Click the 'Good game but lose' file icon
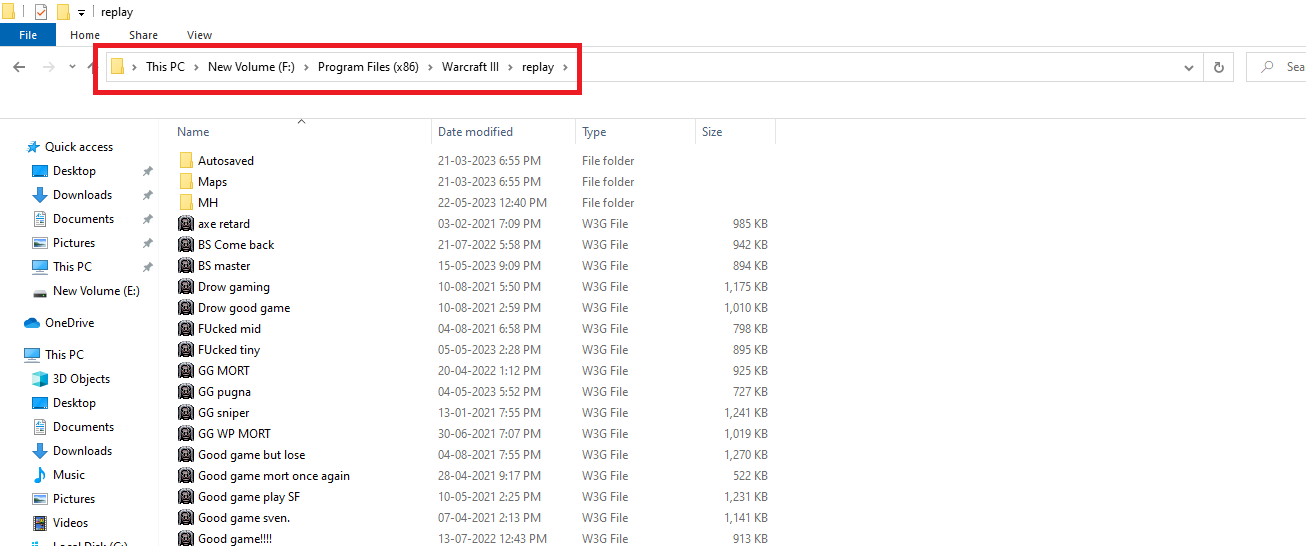This screenshot has width=1306, height=546. 186,455
